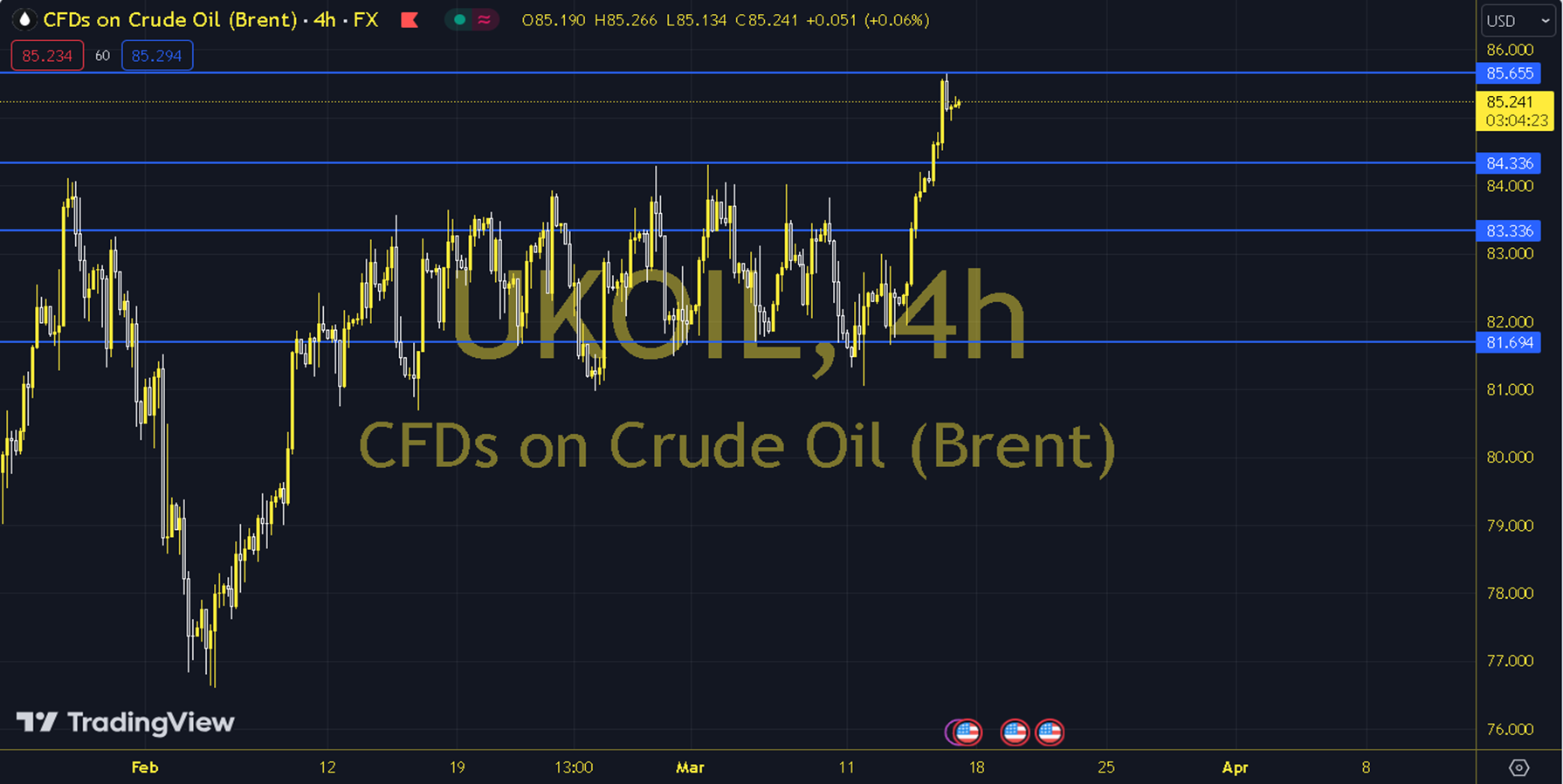
Task: Click the 4h interval in chart title
Action: point(324,19)
